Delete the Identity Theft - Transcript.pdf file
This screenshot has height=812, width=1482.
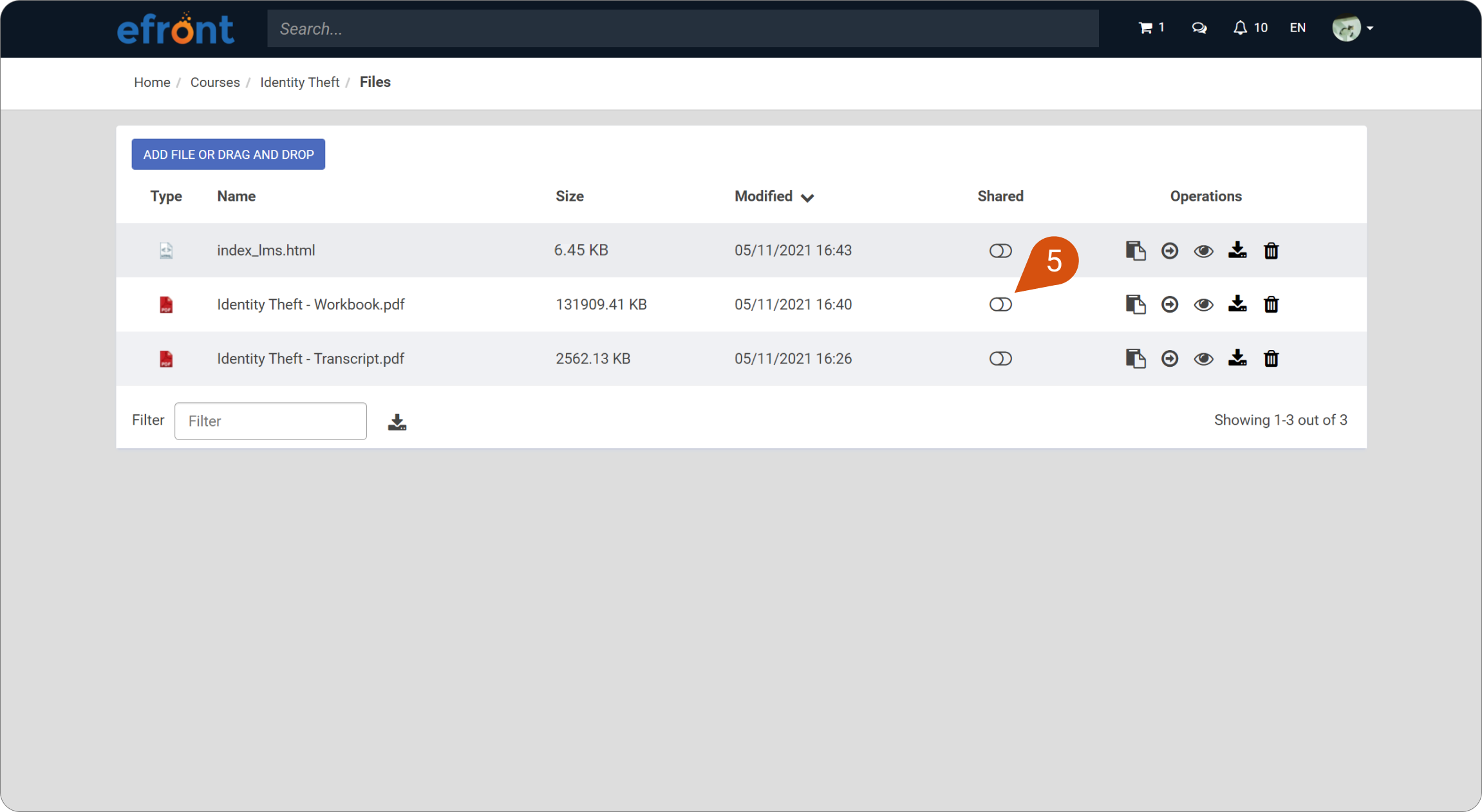click(1271, 358)
